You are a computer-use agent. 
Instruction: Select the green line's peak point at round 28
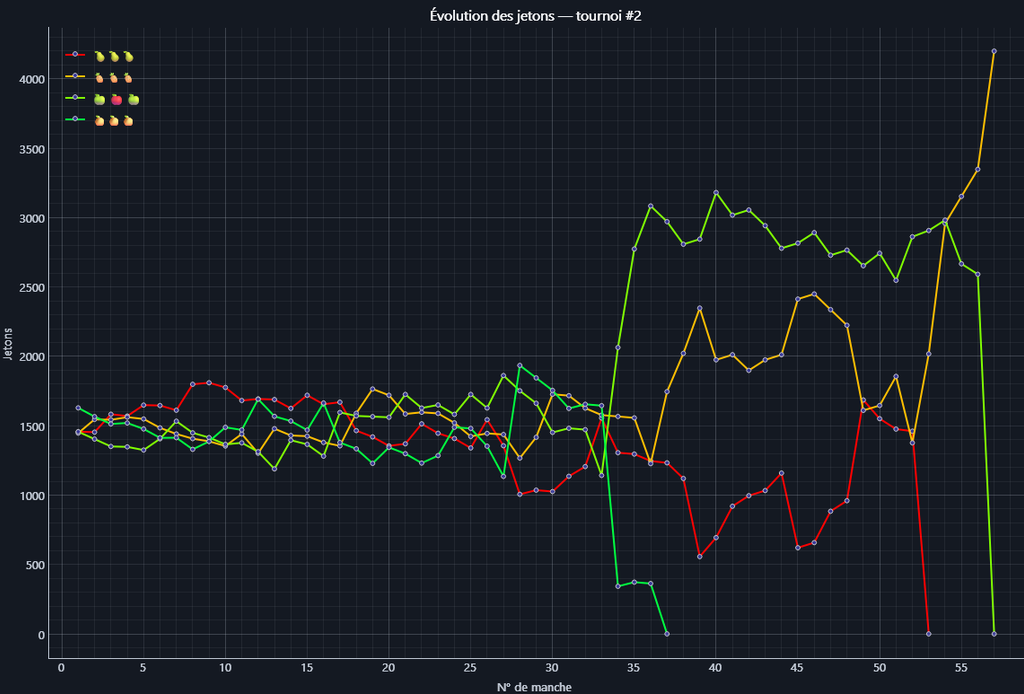pos(520,366)
